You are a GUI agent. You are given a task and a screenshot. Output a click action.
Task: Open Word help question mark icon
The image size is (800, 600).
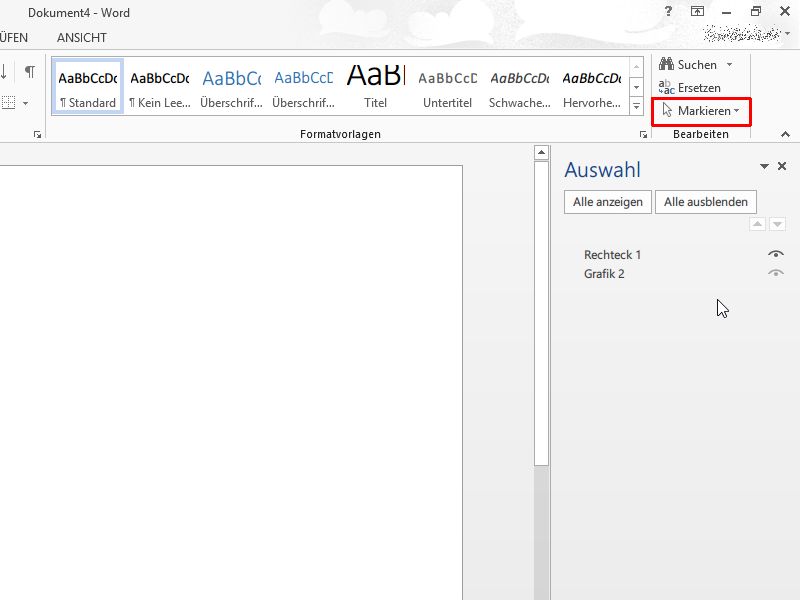coord(668,11)
